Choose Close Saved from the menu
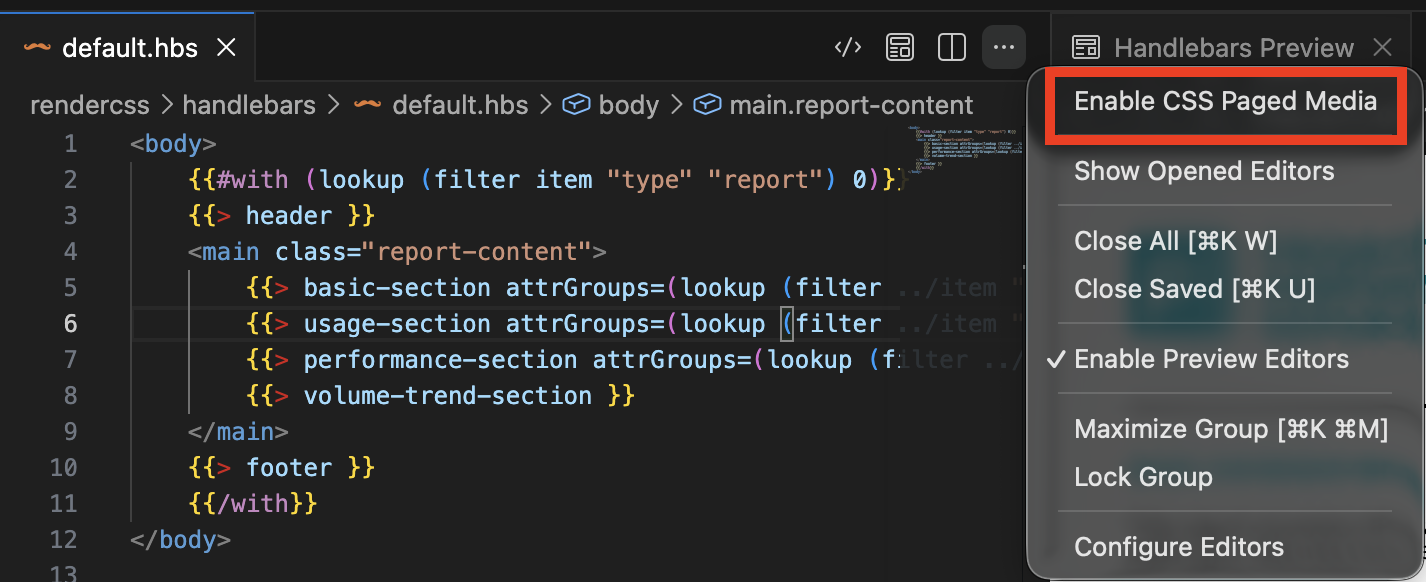Viewport: 1426px width, 582px height. pos(1195,289)
